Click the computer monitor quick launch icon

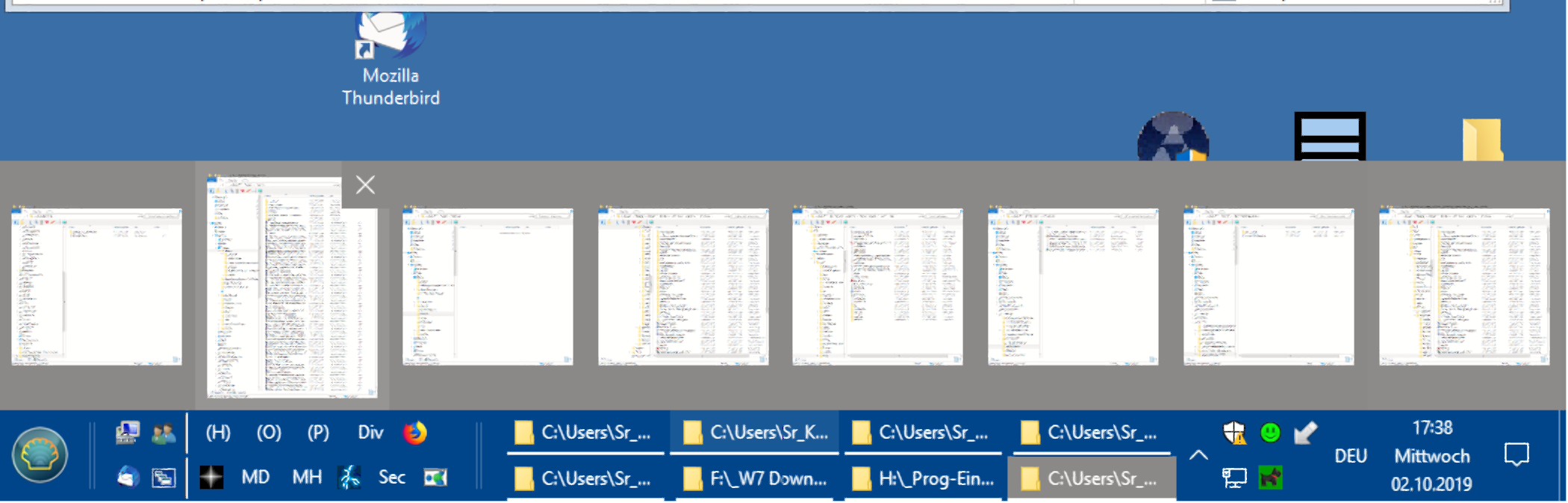click(128, 433)
